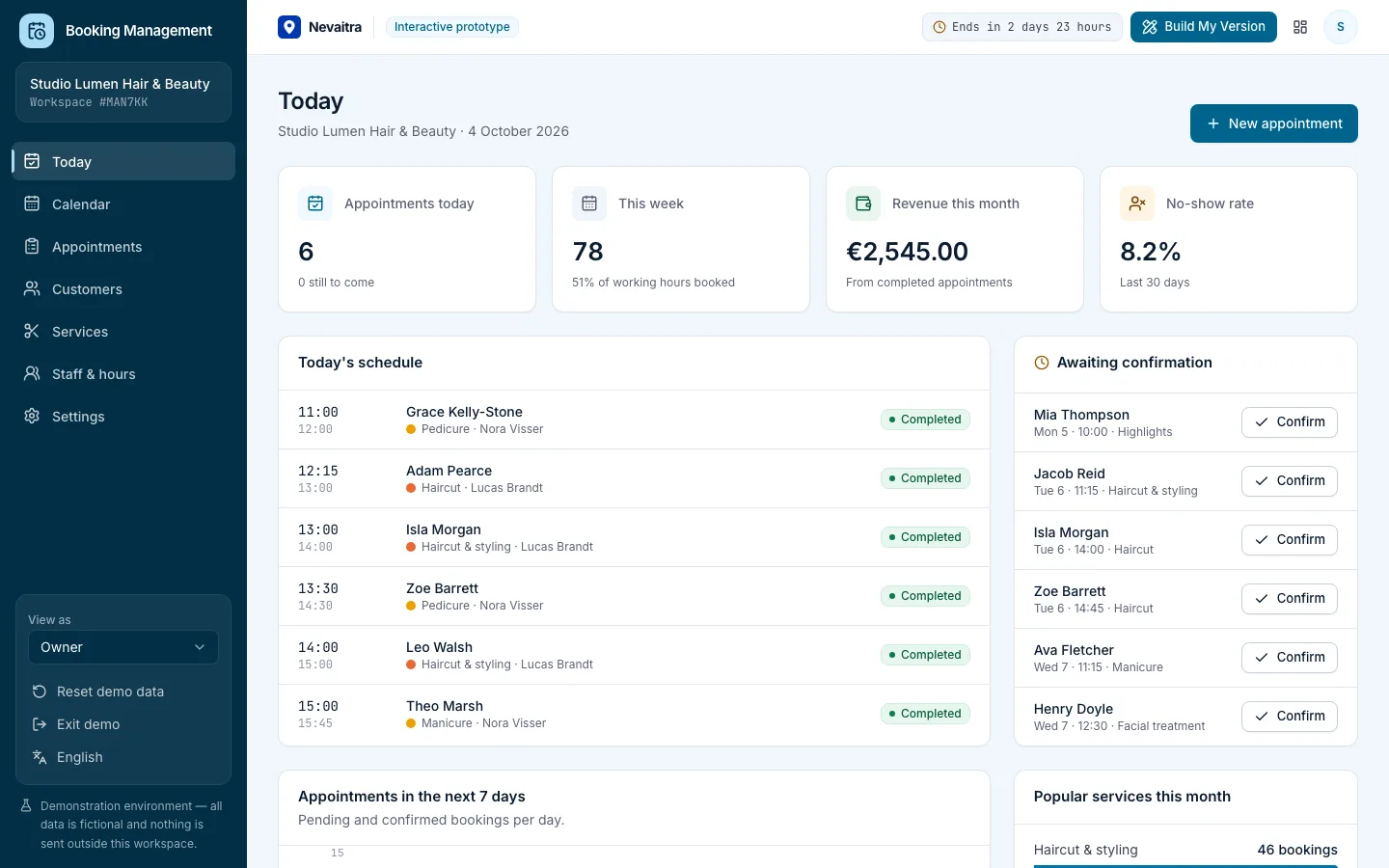
Task: Click the Services scissors icon
Action: tap(32, 331)
